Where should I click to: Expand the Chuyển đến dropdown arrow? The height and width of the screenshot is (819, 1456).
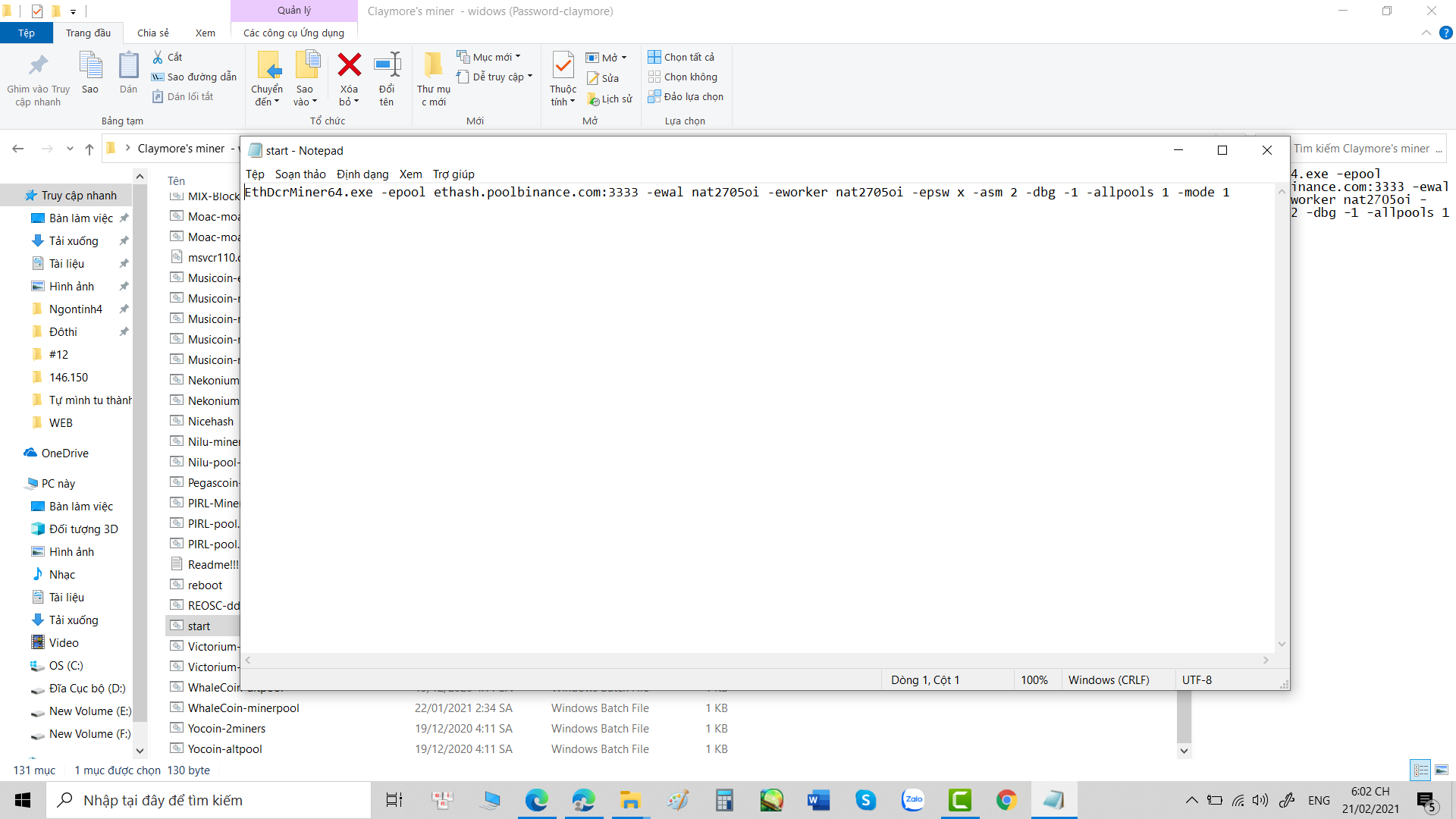coord(277,102)
